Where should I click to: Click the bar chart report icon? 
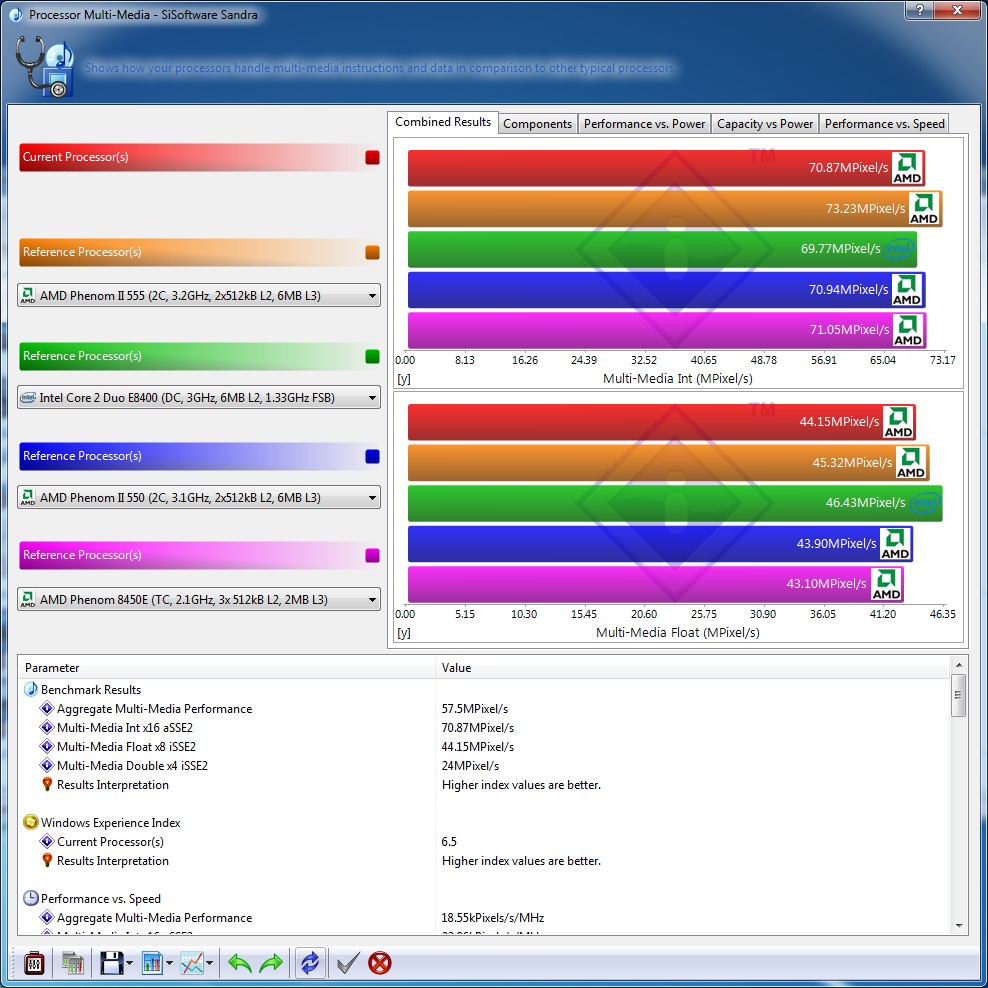point(152,963)
